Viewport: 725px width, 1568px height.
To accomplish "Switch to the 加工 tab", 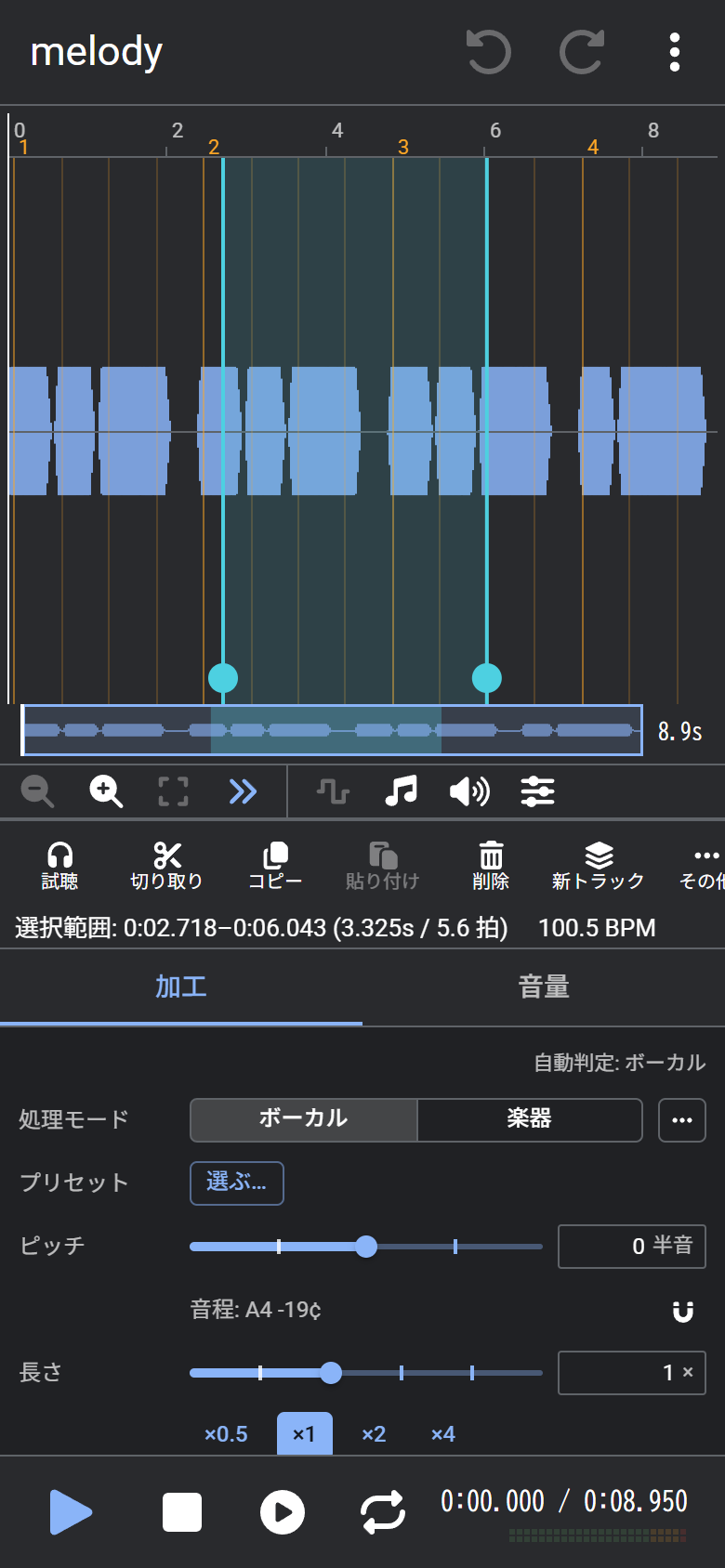I will (x=181, y=987).
